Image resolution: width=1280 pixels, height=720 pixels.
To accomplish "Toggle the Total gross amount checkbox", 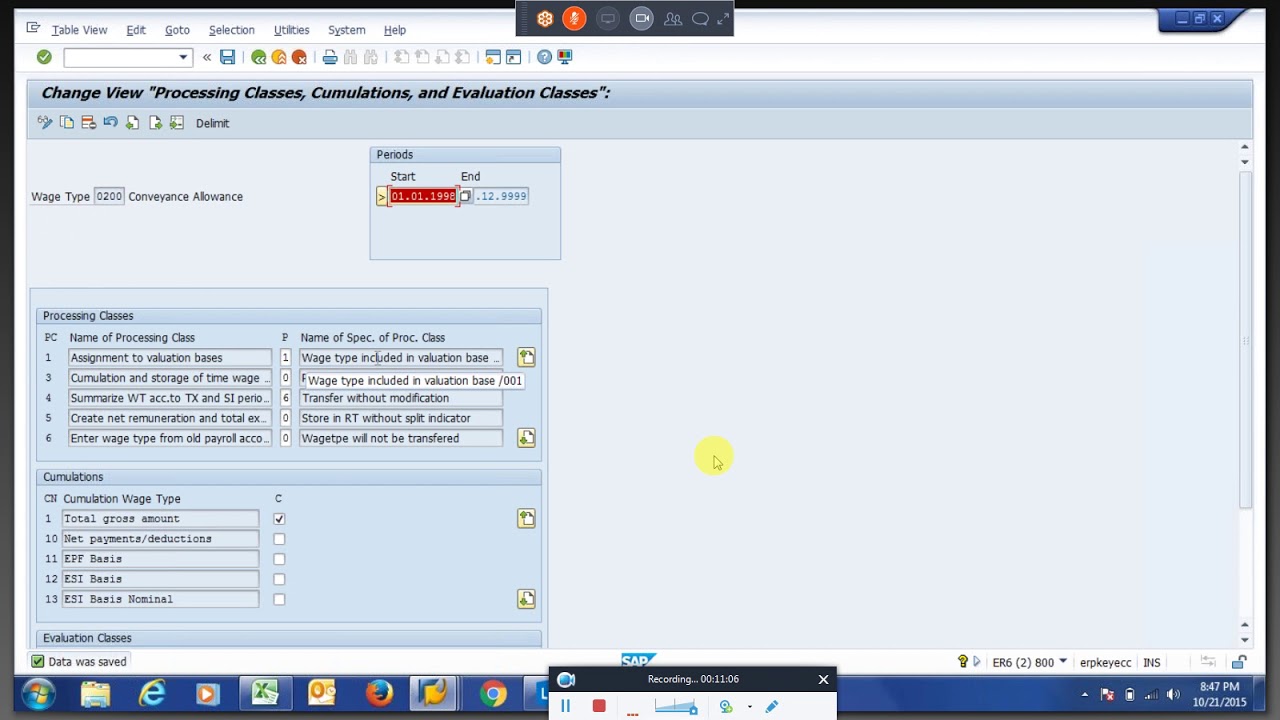I will 279,519.
